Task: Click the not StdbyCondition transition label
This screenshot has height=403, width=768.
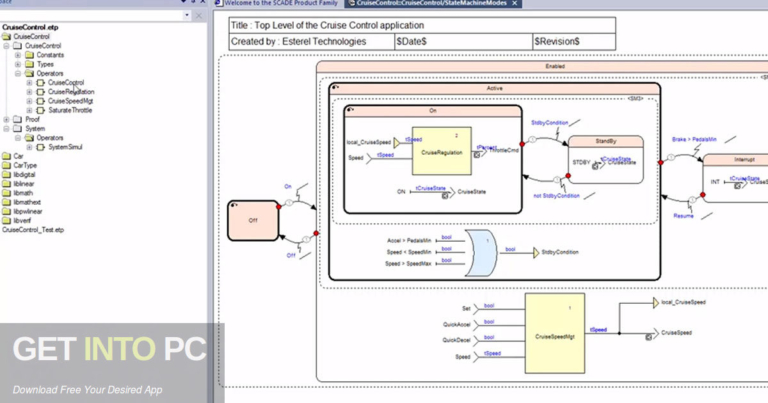Action: coord(556,196)
